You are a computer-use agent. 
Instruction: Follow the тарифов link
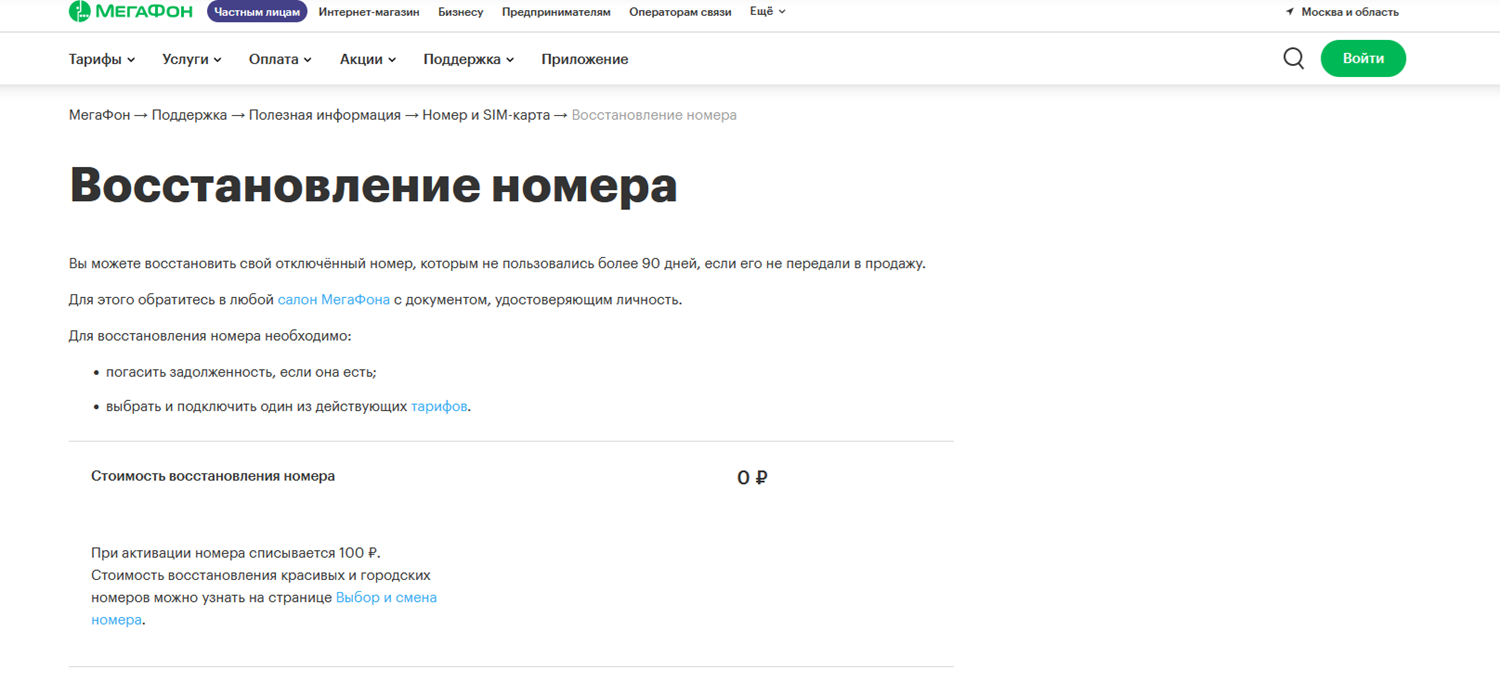[x=439, y=407]
